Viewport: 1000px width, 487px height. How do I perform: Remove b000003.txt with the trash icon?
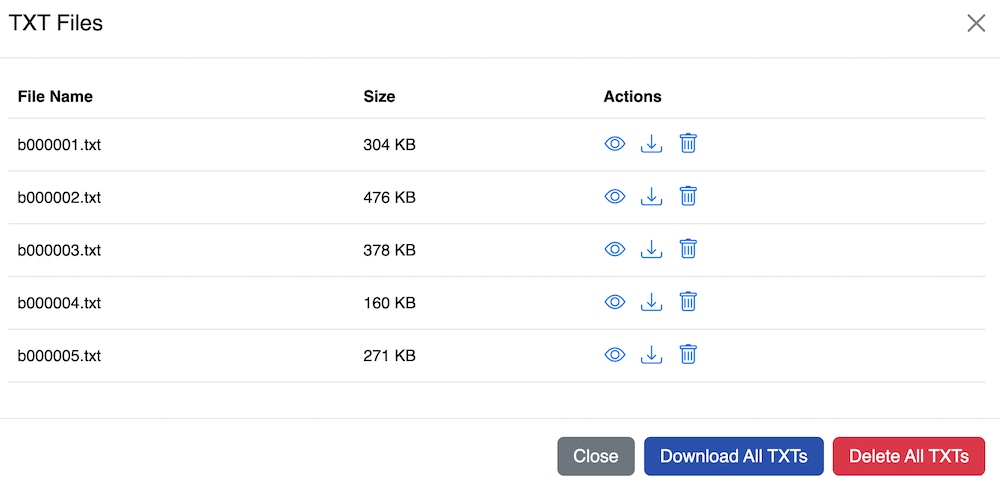coord(688,249)
